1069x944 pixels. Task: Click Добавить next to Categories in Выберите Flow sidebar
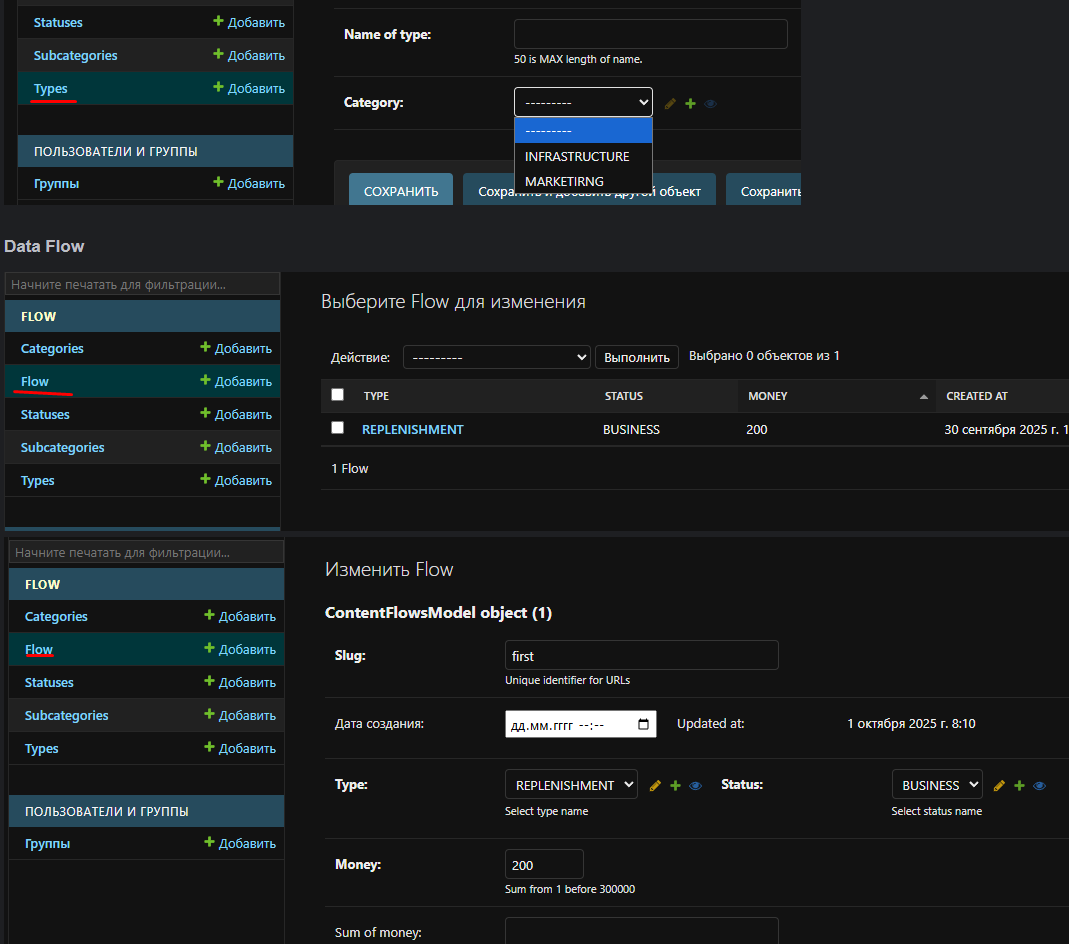pos(236,348)
